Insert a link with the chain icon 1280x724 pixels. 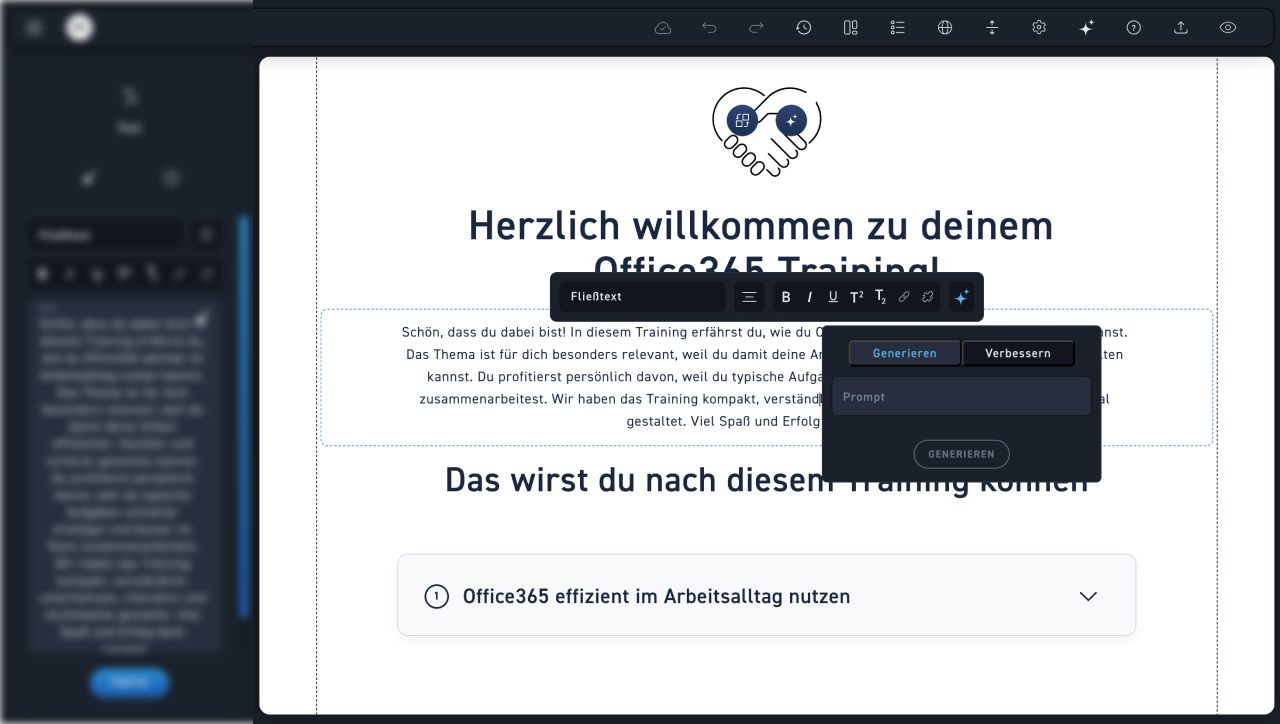[x=904, y=297]
